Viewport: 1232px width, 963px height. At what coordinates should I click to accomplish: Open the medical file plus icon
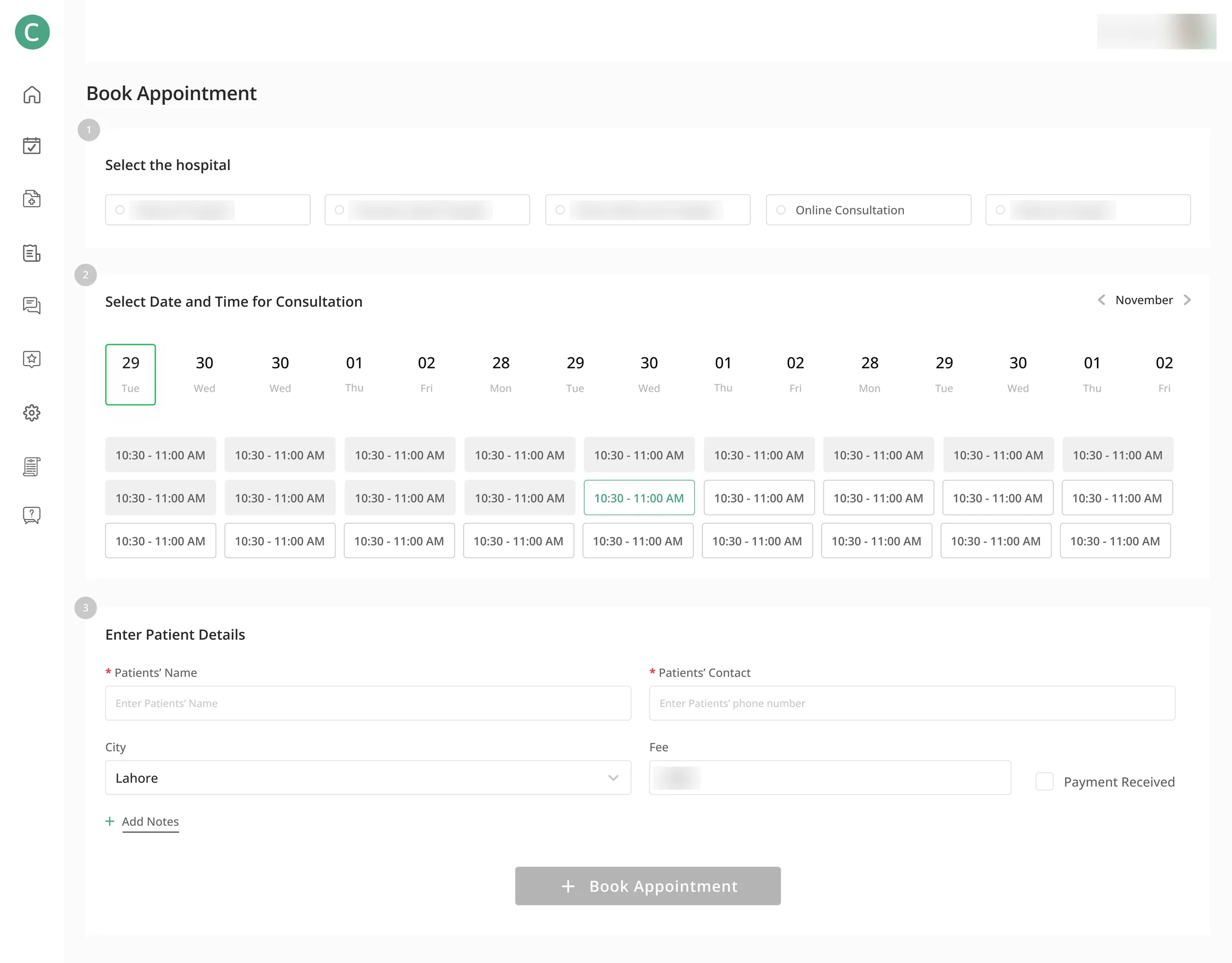(x=31, y=199)
